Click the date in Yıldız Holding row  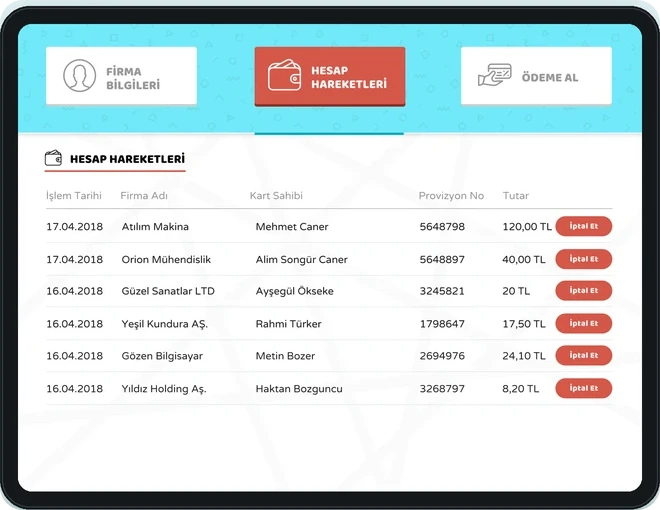75,389
